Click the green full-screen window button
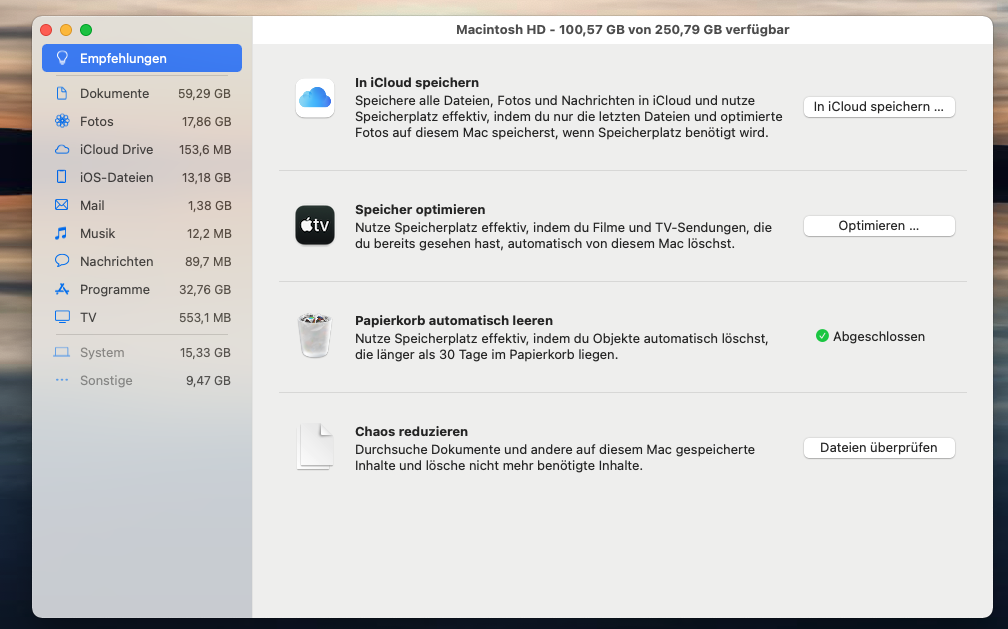 pos(86,30)
